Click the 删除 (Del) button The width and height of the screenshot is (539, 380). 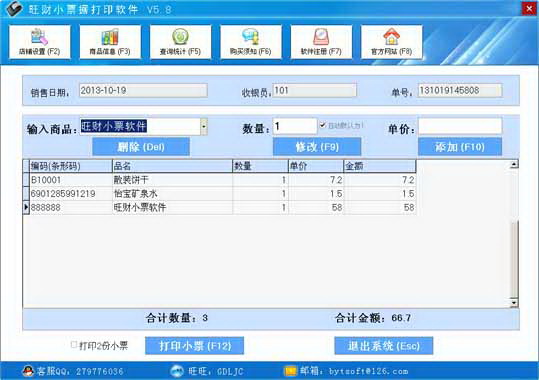tap(141, 147)
